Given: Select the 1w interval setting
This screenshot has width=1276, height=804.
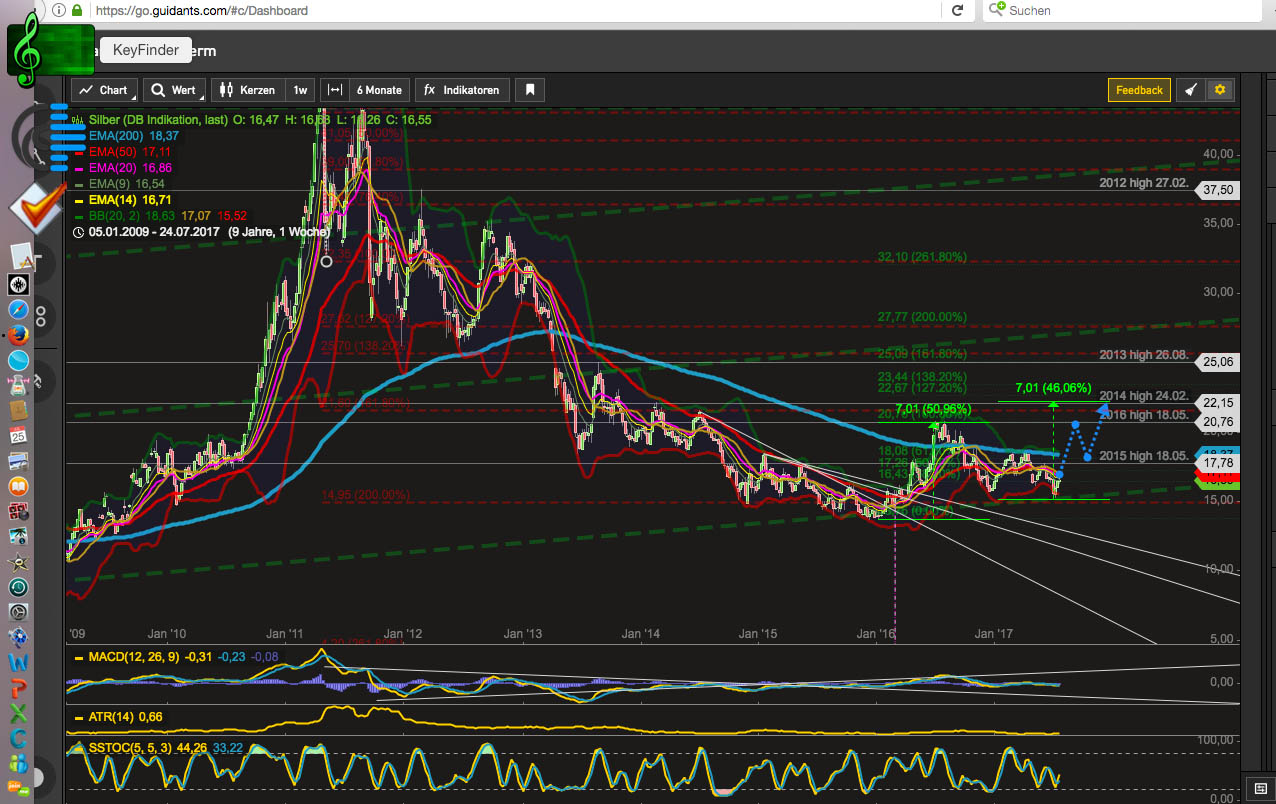Looking at the screenshot, I should pos(300,90).
